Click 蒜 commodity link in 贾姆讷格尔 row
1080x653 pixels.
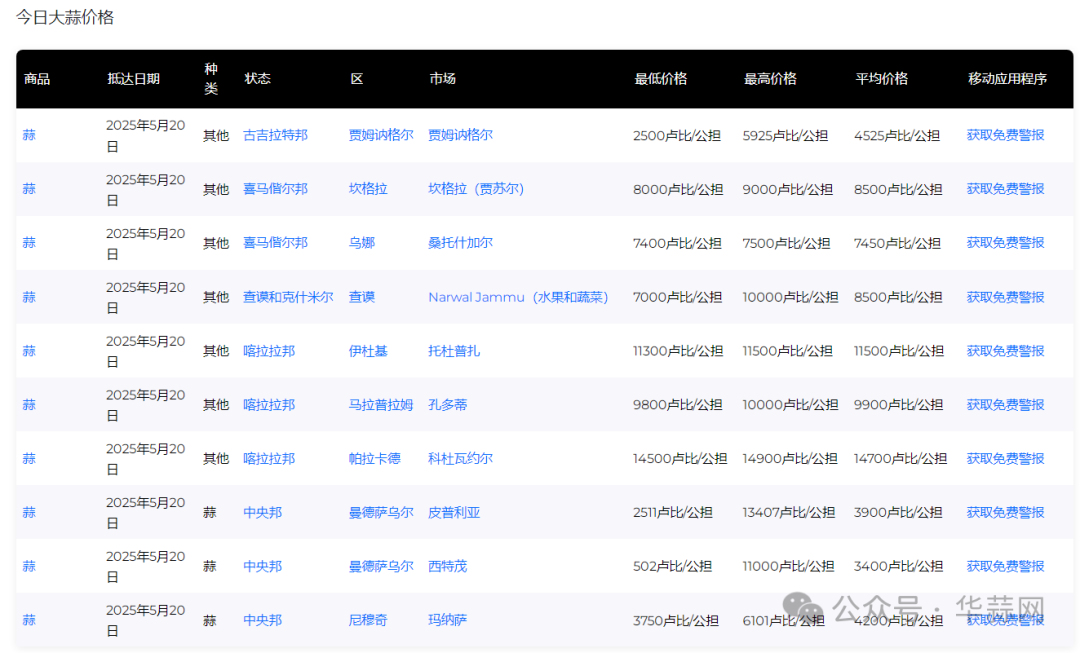coord(29,135)
